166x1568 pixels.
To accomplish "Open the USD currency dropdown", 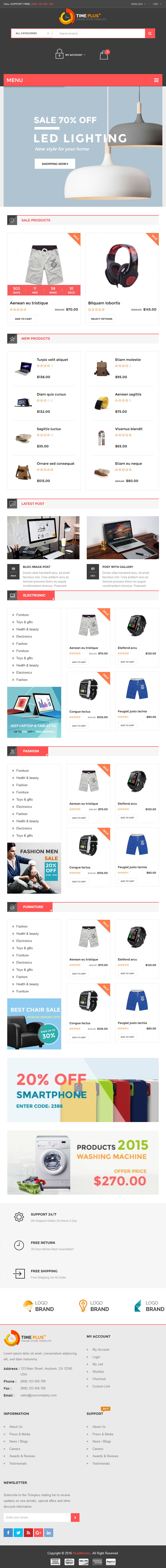I will point(156,4).
